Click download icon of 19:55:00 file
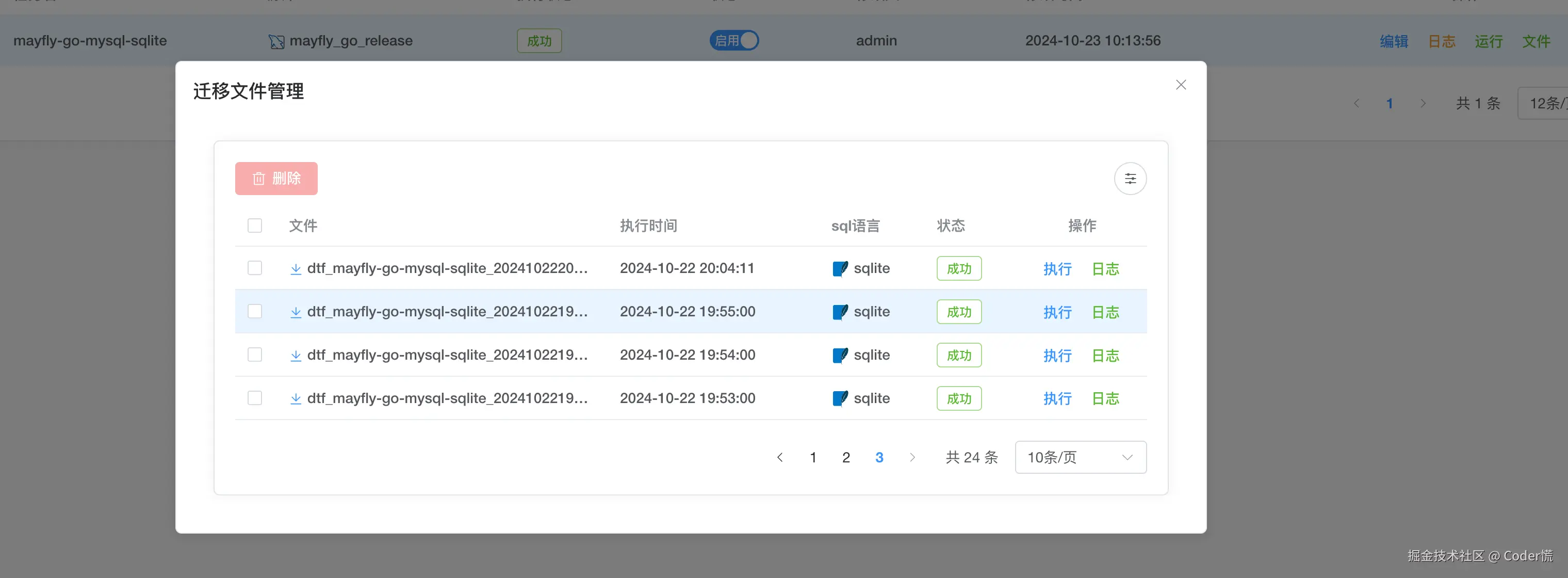The image size is (1568, 578). point(296,312)
